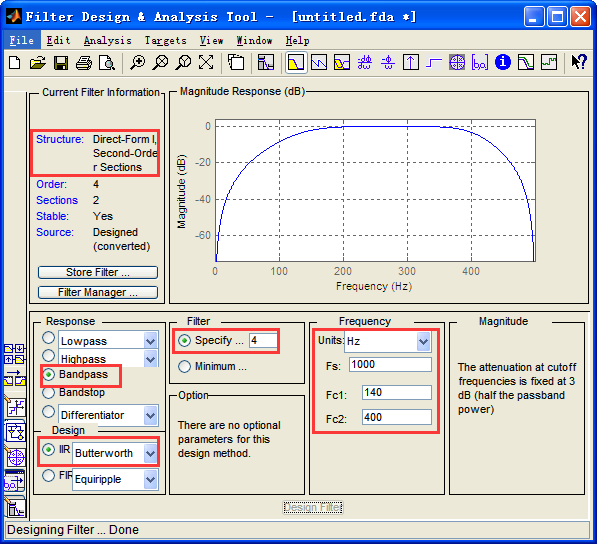Click the Filter Manager button

98,292
